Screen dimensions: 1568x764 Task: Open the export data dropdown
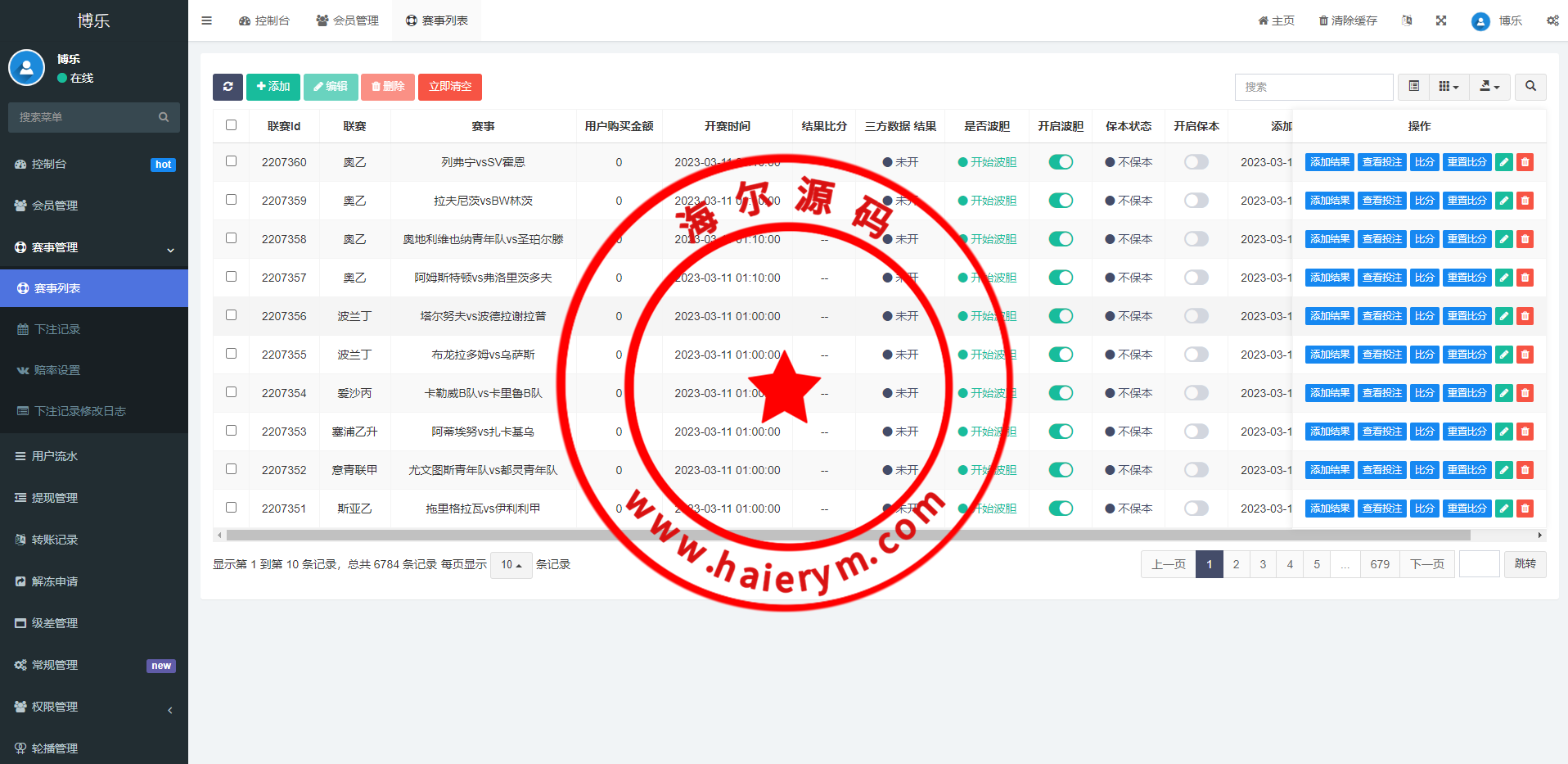point(1489,87)
